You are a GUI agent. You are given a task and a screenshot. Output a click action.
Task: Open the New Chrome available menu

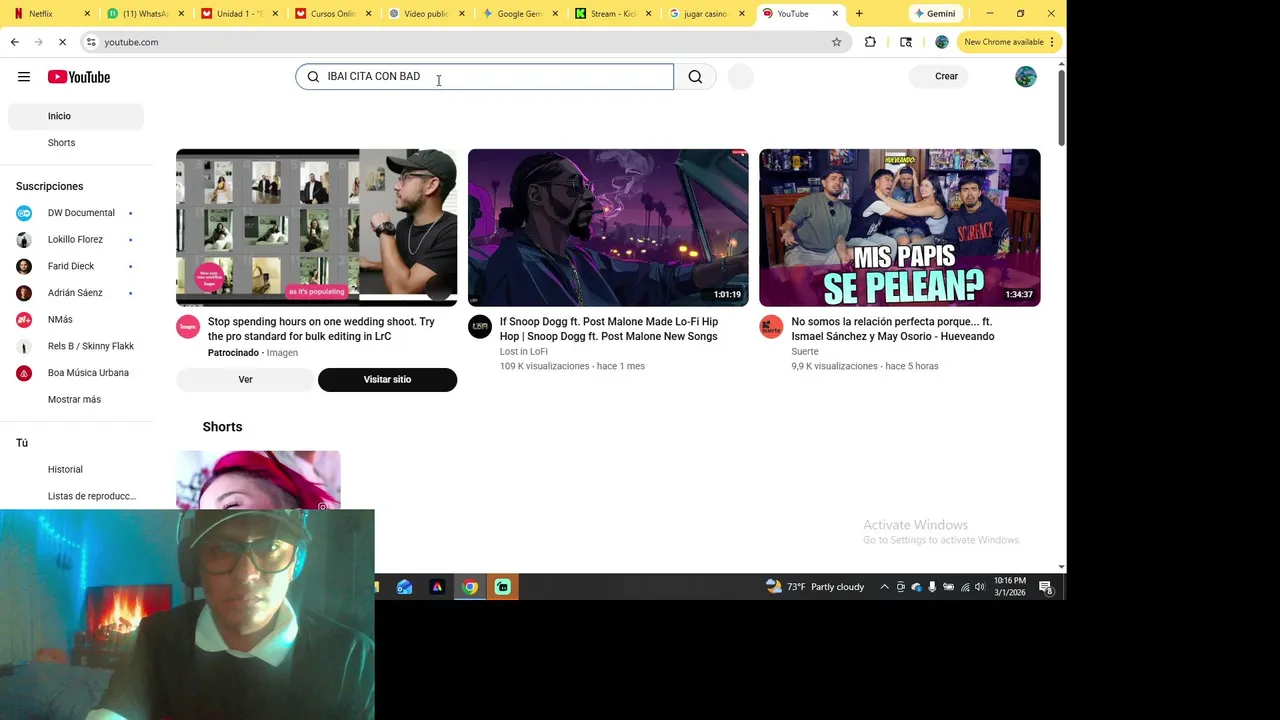click(1008, 42)
